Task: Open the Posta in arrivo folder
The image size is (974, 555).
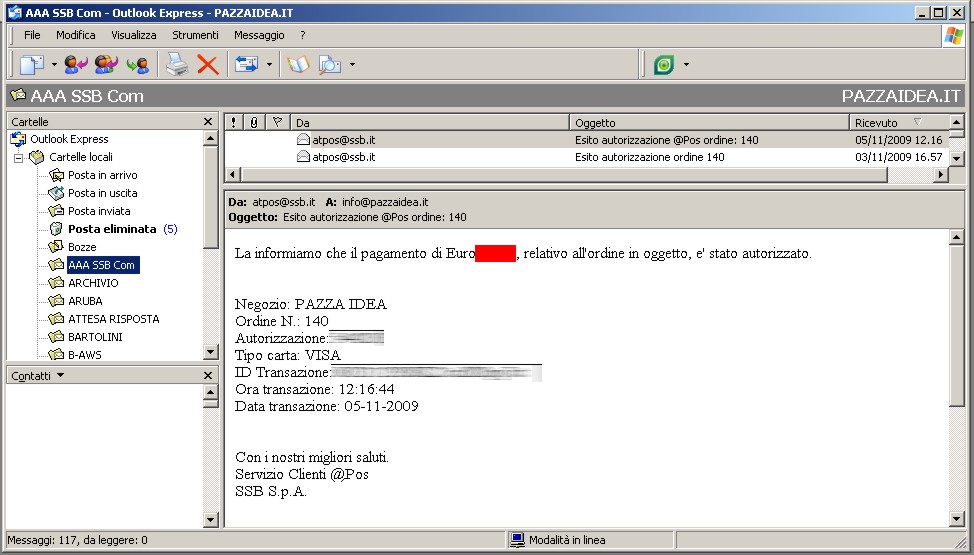Action: point(102,175)
